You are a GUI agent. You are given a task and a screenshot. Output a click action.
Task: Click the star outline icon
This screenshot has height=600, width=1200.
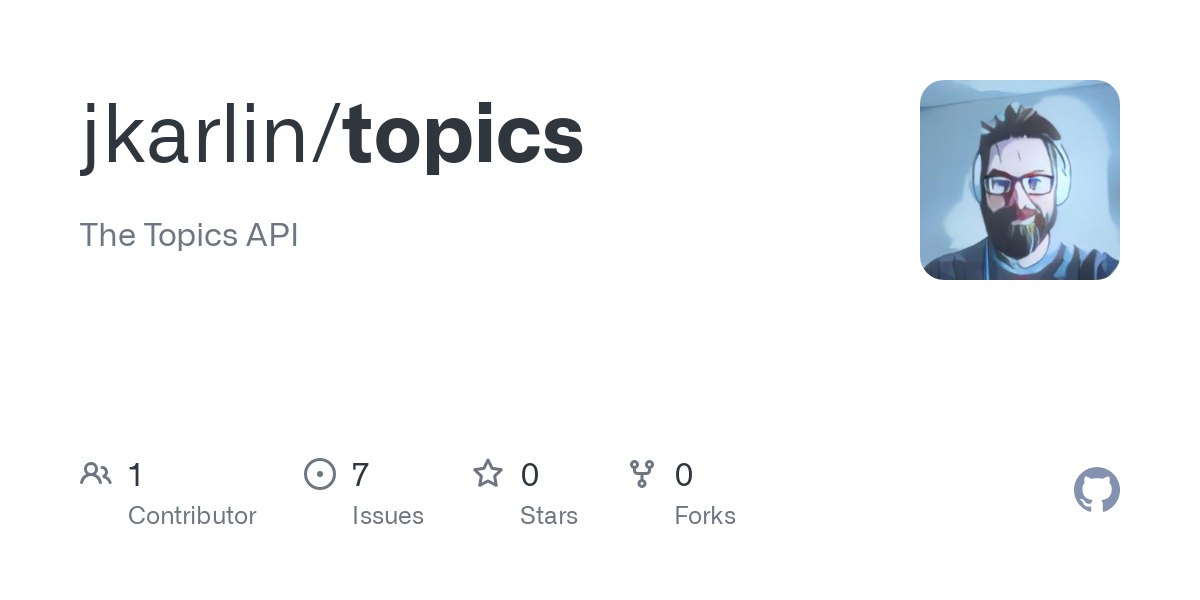488,473
